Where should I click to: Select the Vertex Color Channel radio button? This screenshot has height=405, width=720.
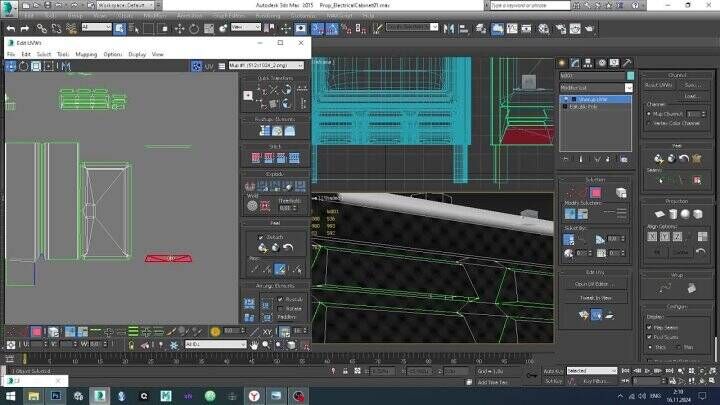(x=649, y=124)
